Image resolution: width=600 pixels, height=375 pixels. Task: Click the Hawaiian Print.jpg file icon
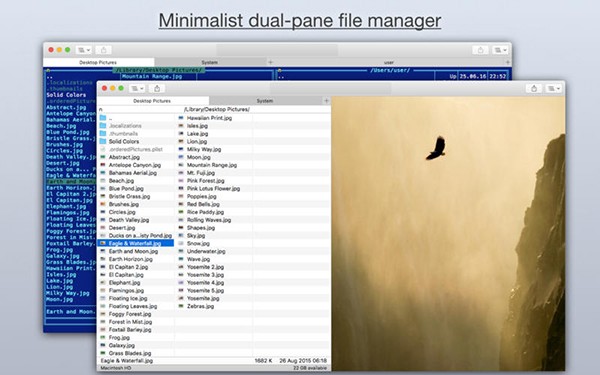point(181,118)
